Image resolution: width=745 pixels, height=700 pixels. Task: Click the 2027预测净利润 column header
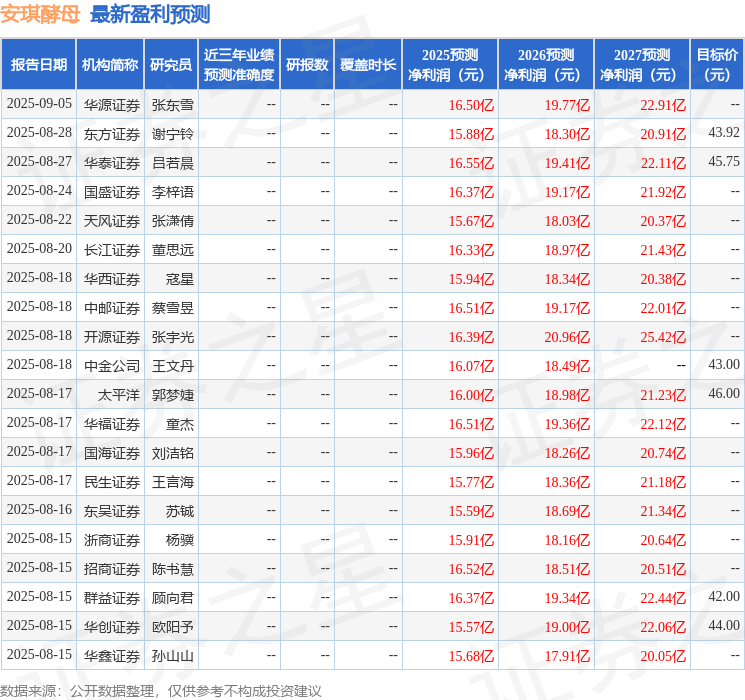[641, 65]
